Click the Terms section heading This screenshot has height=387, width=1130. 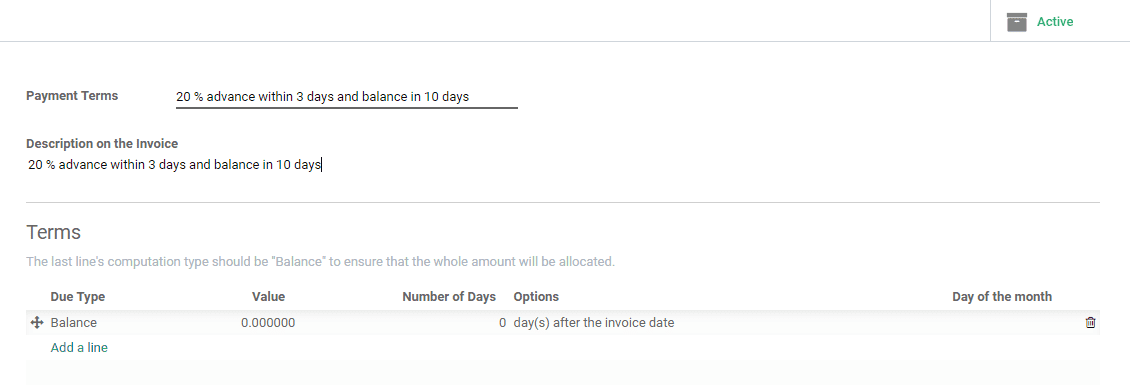53,232
